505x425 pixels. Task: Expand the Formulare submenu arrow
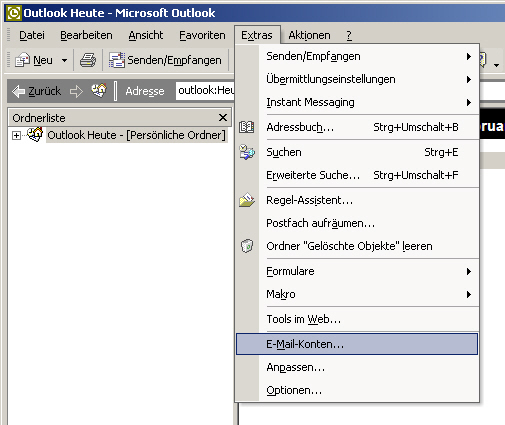click(469, 271)
